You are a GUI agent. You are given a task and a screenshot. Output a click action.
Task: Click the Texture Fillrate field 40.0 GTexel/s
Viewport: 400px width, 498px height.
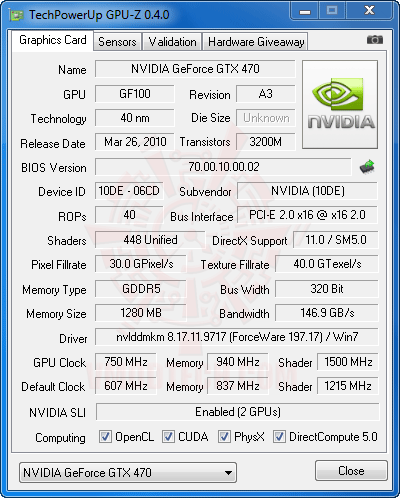(327, 264)
